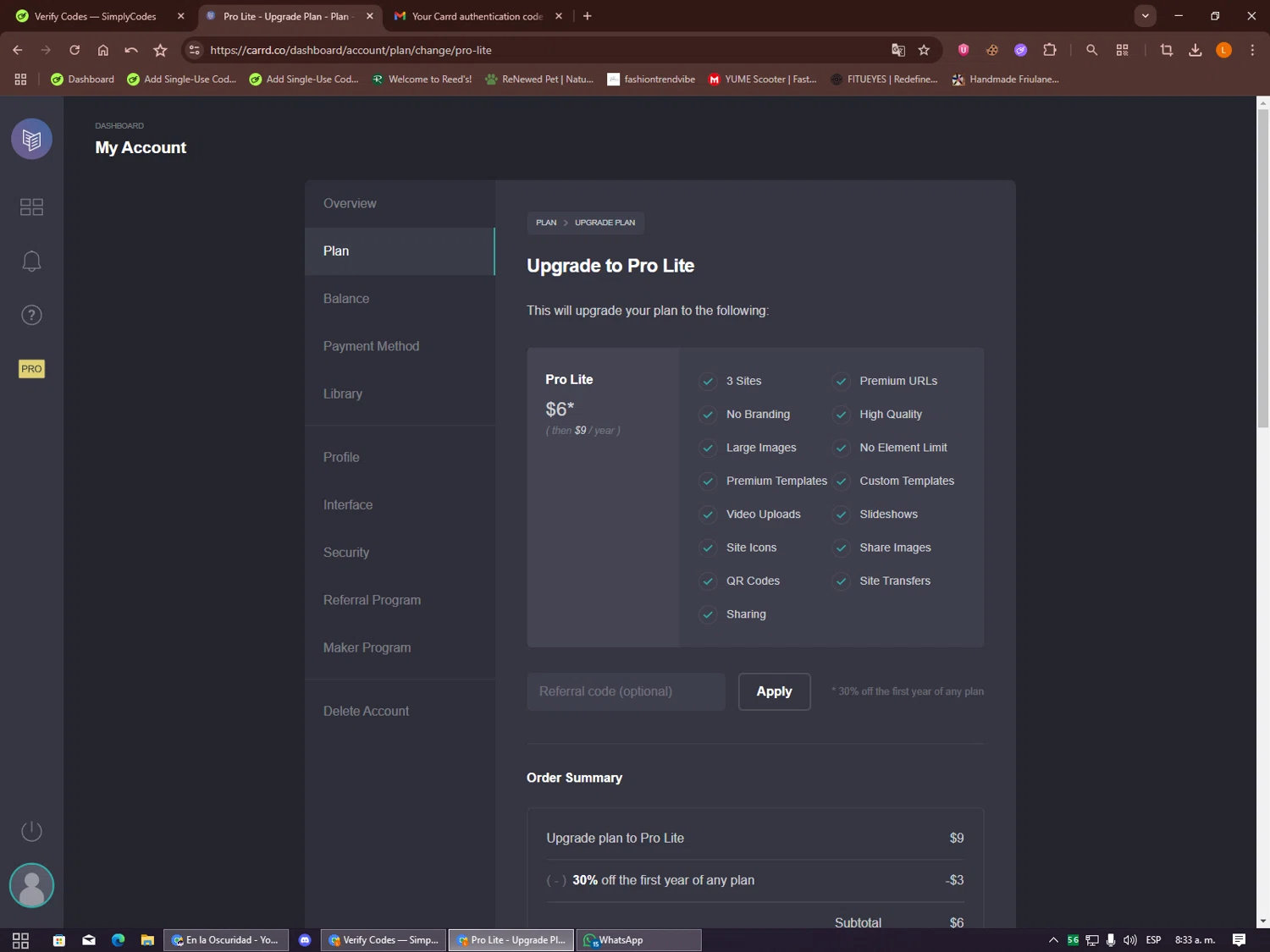This screenshot has height=952, width=1270.
Task: Open the Mail app from taskbar
Action: (89, 940)
